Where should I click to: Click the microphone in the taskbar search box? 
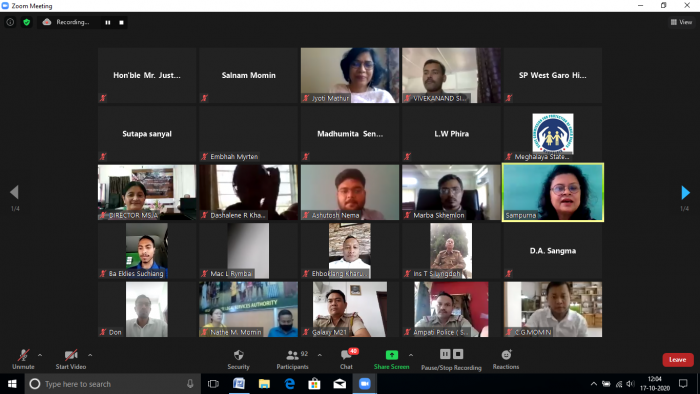click(x=190, y=384)
